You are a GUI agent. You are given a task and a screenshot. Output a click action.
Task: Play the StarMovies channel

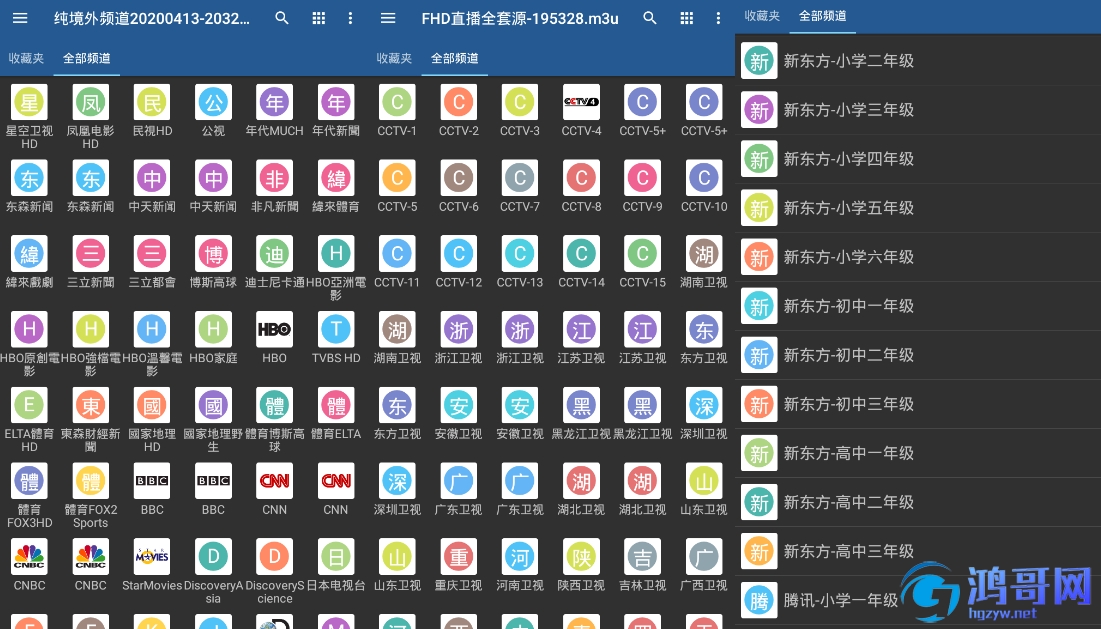point(152,565)
